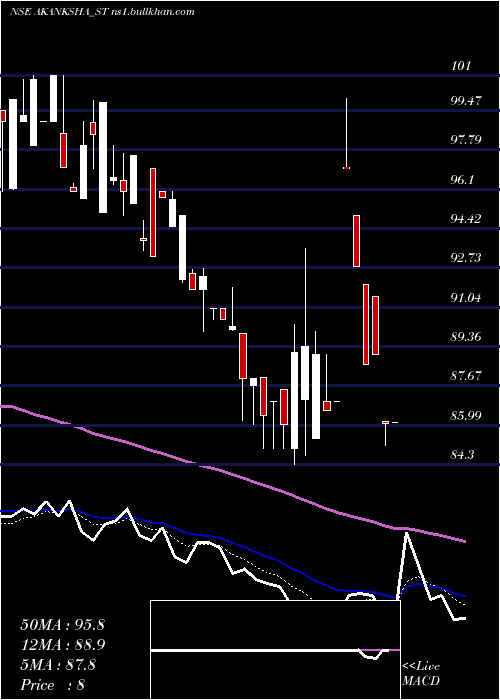Click the <<Live MACD label
Viewport: 500px width, 700px height.
pos(421,674)
